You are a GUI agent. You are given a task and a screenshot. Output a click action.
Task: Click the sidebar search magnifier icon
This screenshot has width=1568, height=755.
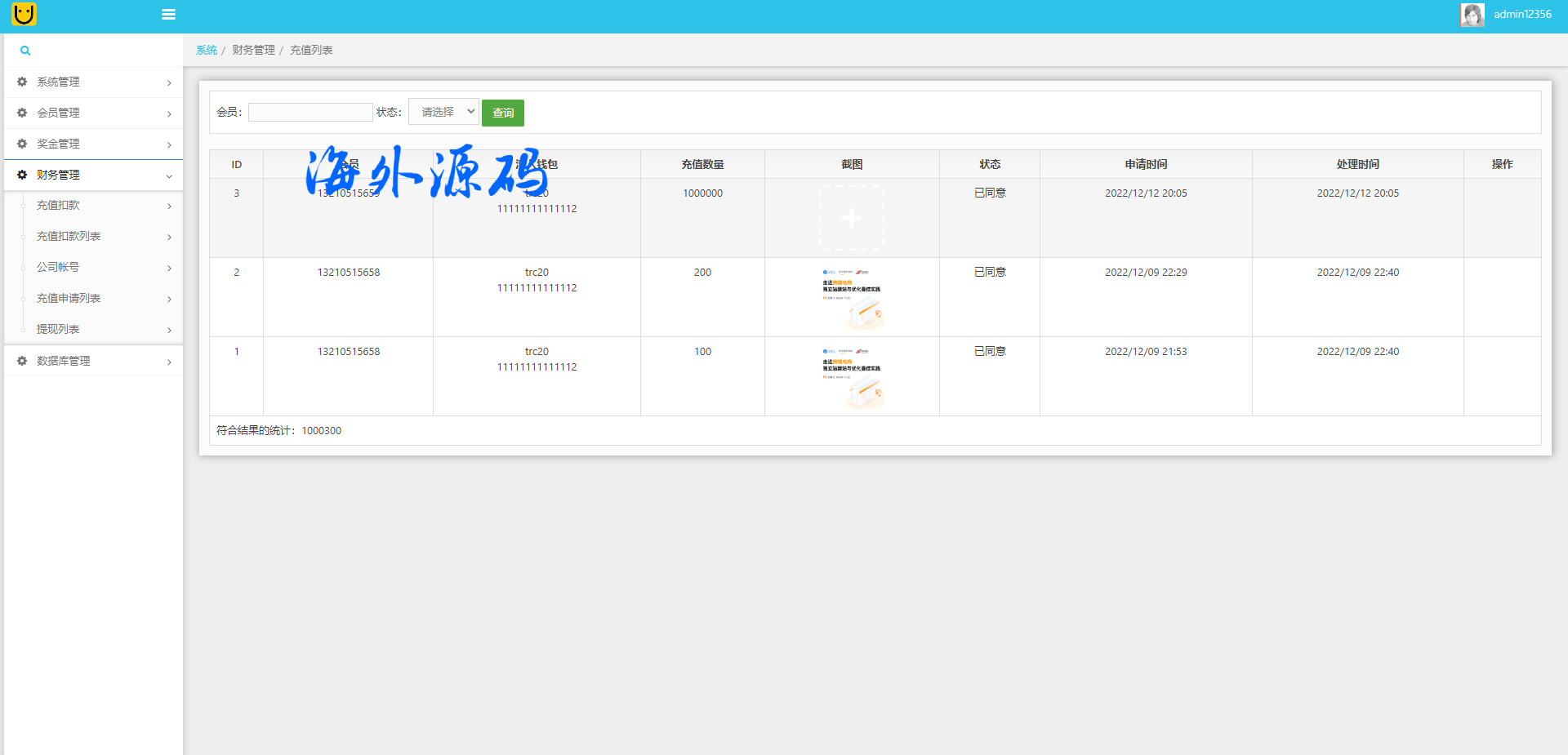tap(25, 51)
